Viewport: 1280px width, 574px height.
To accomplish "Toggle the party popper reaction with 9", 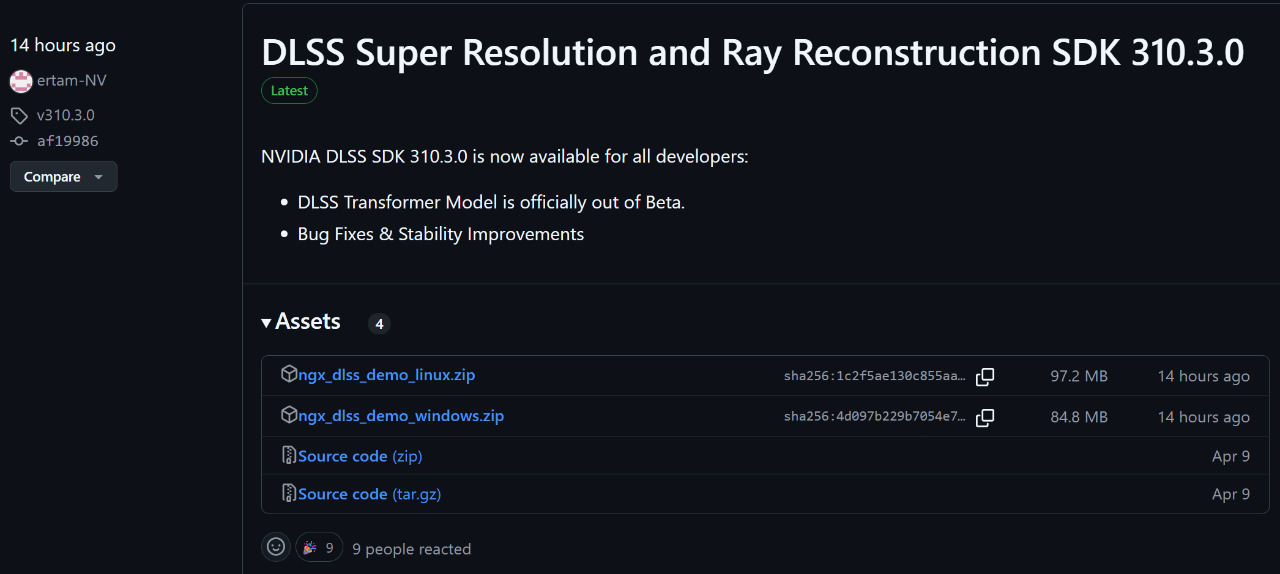I will [x=319, y=547].
